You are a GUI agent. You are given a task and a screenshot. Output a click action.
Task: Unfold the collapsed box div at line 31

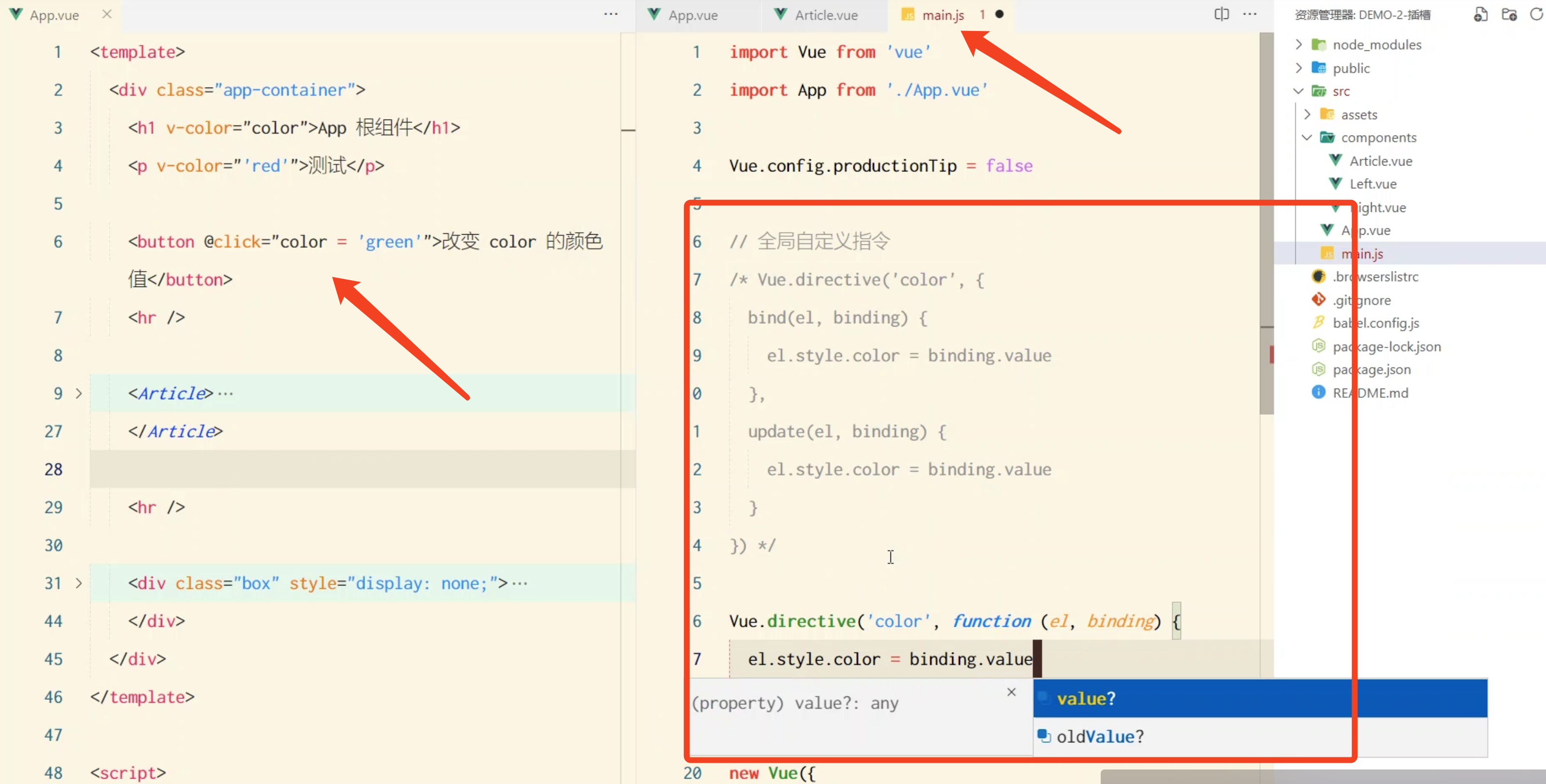[x=78, y=583]
